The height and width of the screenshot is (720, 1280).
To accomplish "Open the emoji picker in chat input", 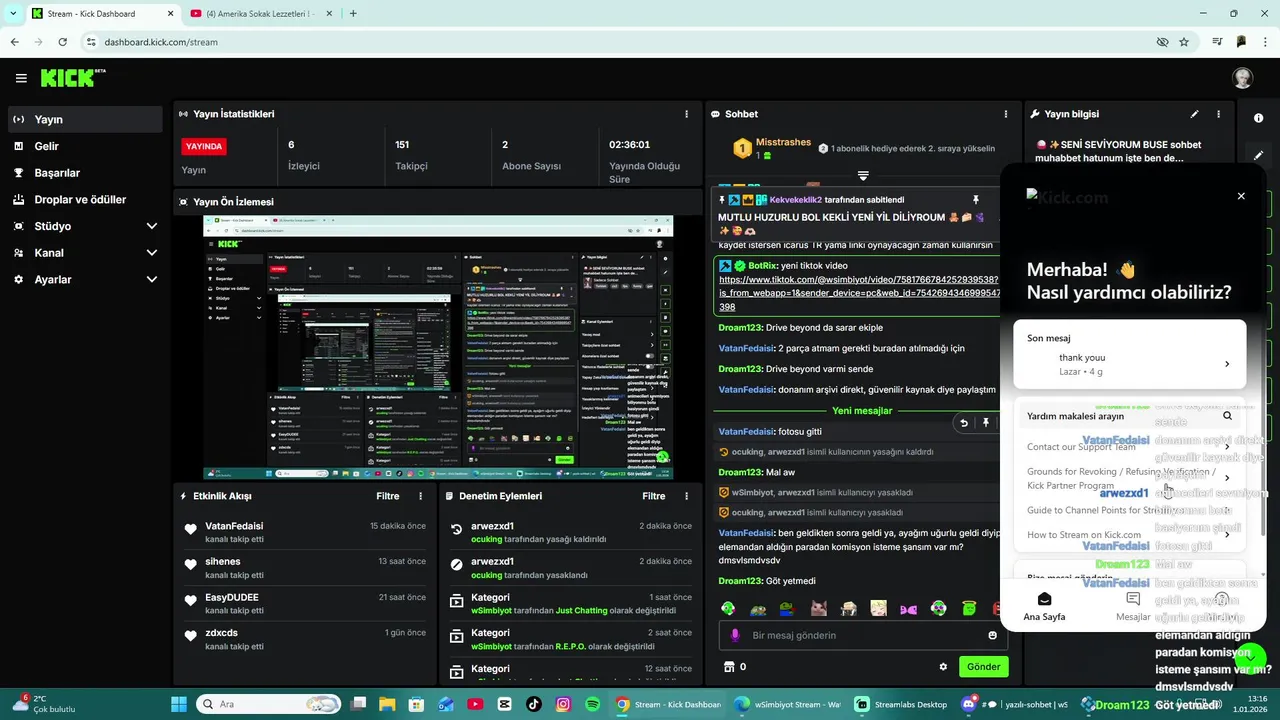I will (992, 635).
